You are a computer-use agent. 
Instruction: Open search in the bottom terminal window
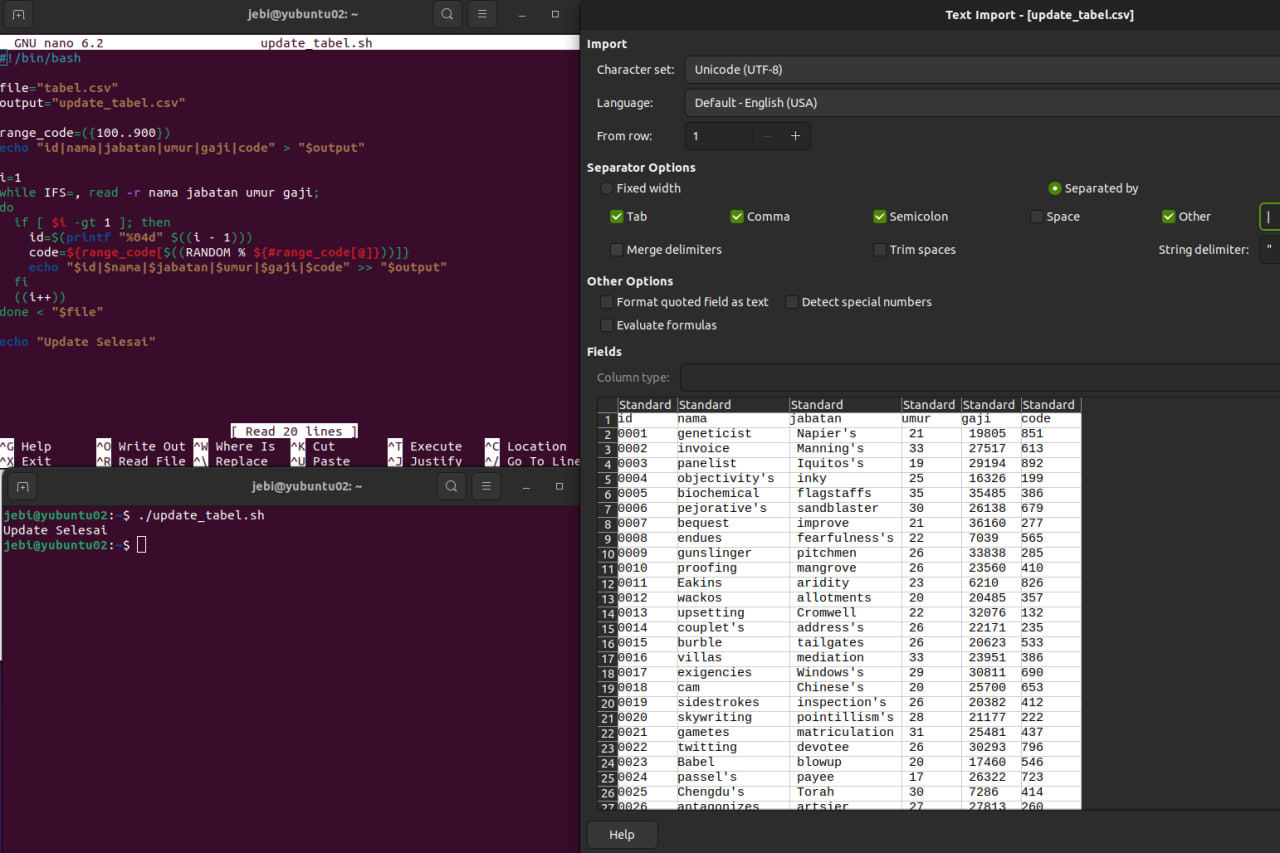(x=451, y=486)
